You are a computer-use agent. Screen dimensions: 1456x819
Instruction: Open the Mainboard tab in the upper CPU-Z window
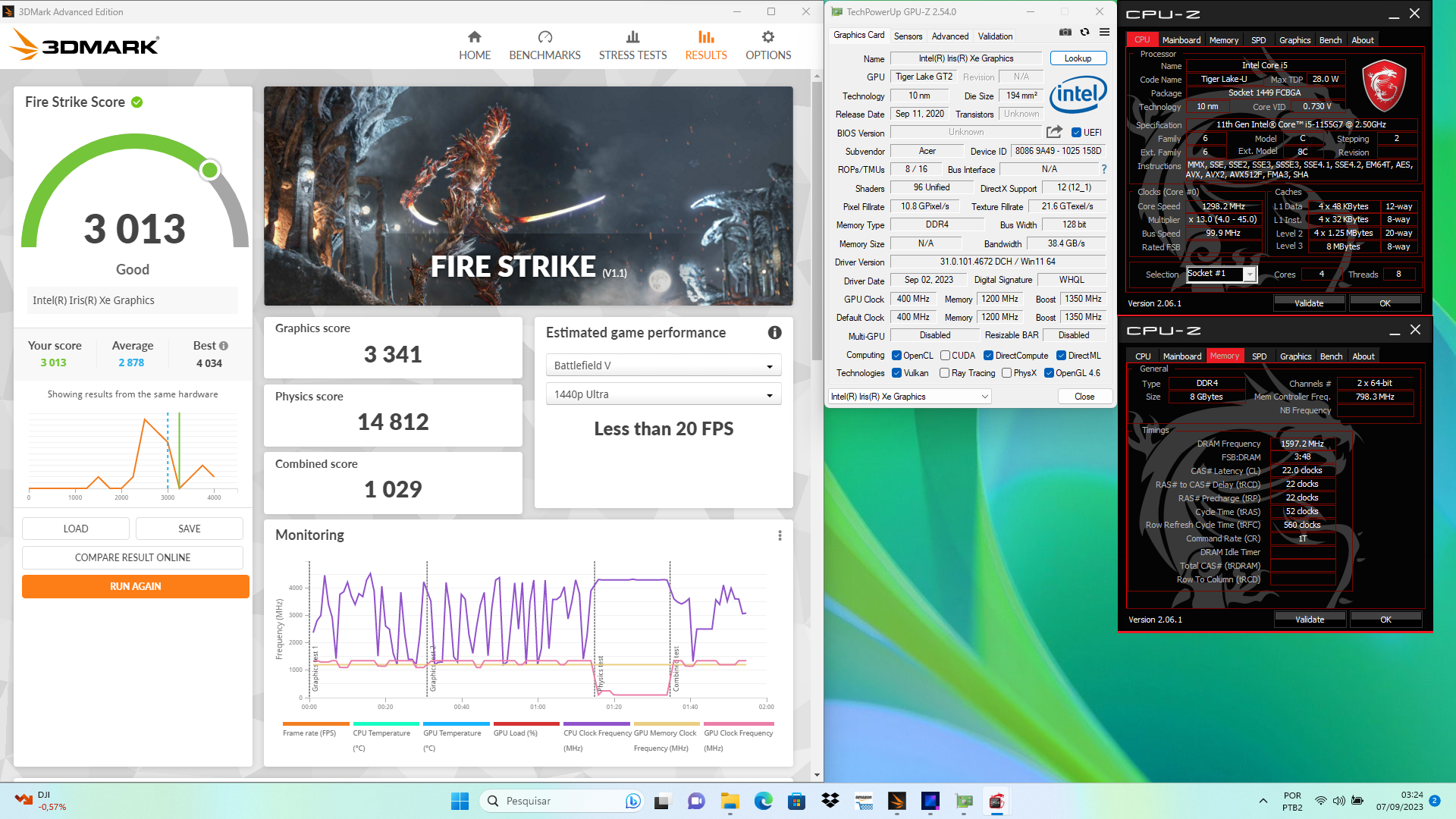click(1181, 40)
